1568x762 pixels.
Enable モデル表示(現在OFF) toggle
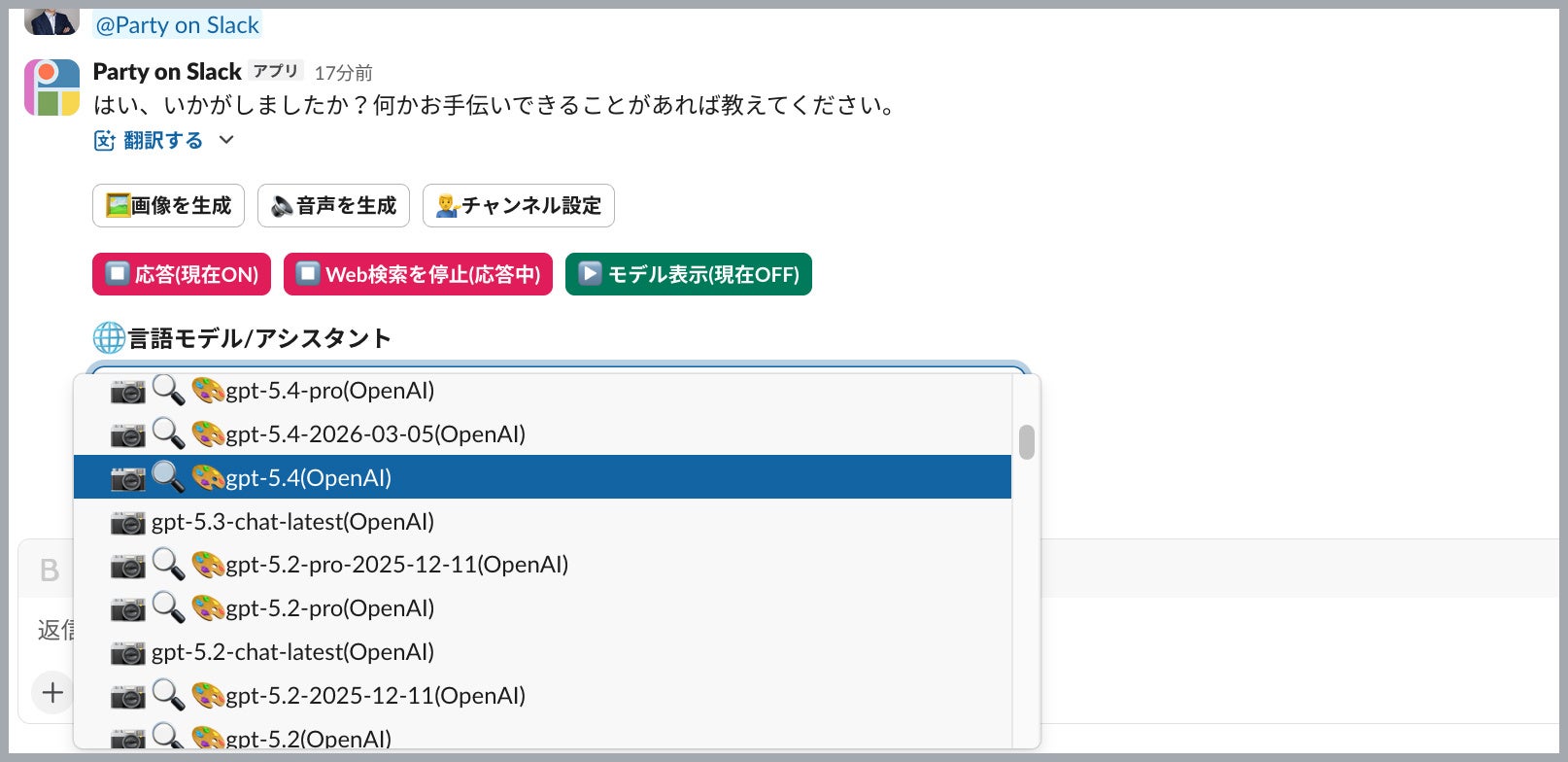coord(688,274)
